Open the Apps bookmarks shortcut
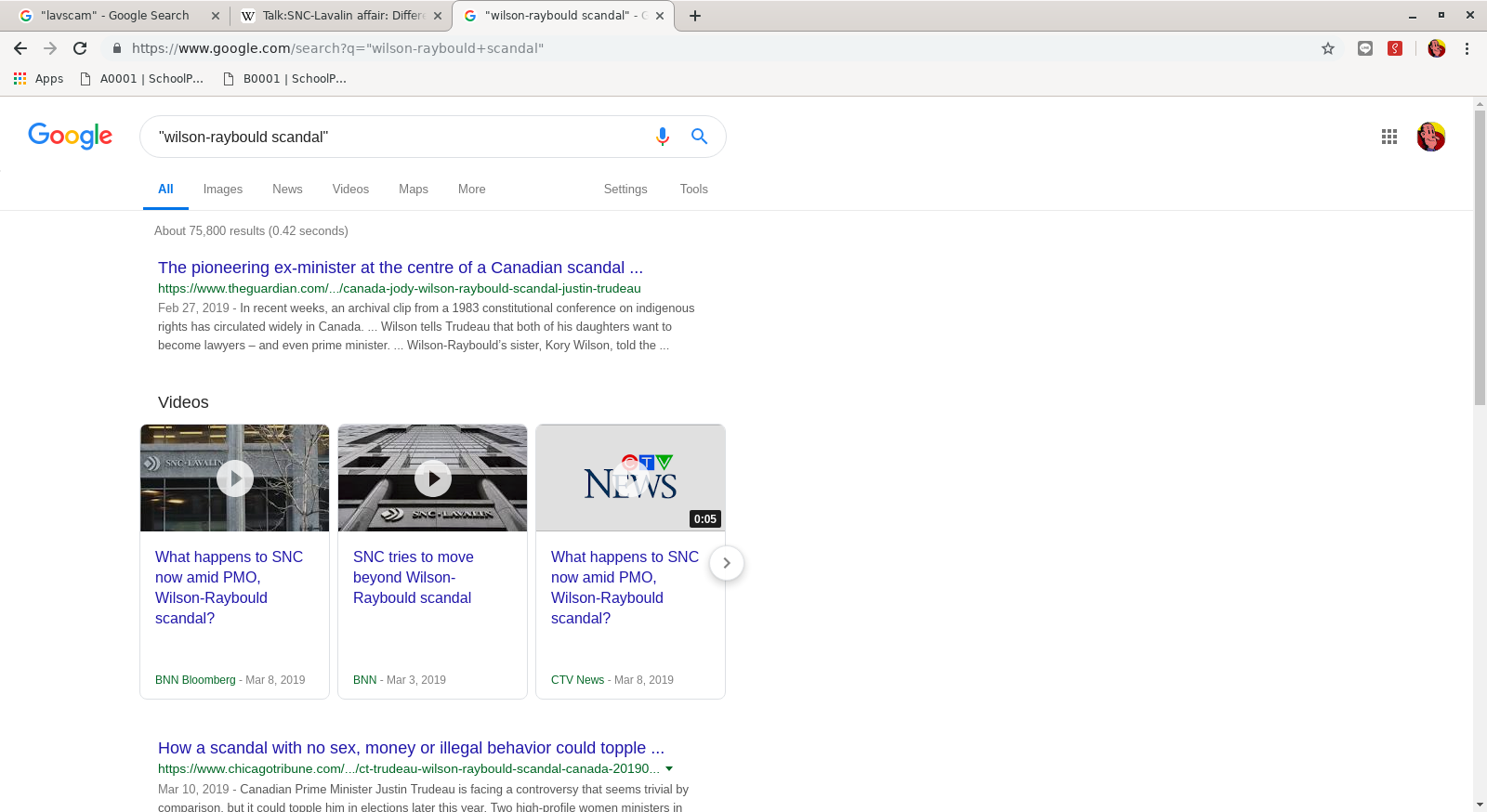Screen dimensions: 1487x812 pos(38,79)
